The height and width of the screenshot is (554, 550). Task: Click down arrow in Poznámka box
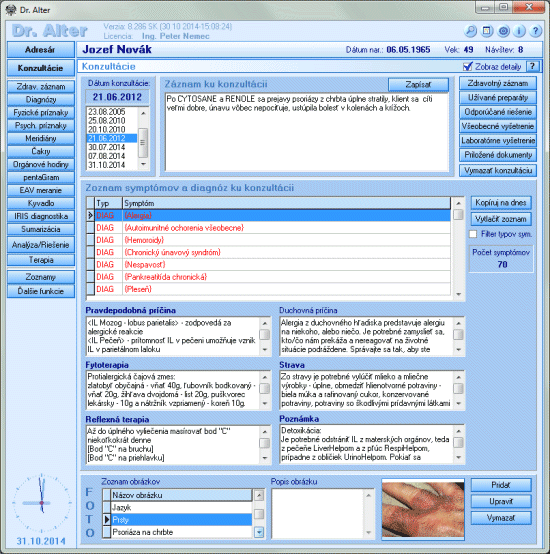click(459, 458)
